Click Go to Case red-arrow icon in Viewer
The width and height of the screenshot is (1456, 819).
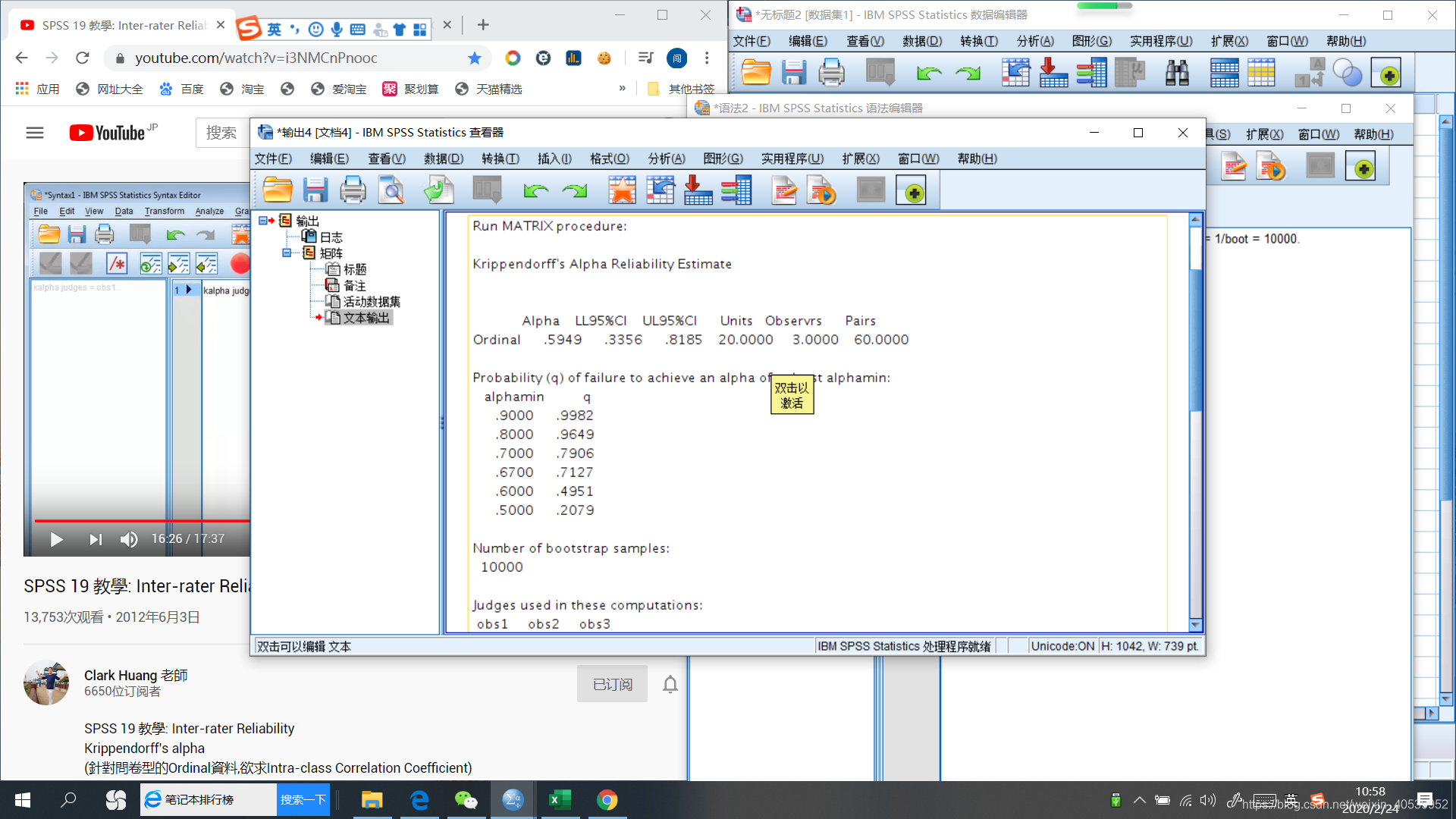698,190
